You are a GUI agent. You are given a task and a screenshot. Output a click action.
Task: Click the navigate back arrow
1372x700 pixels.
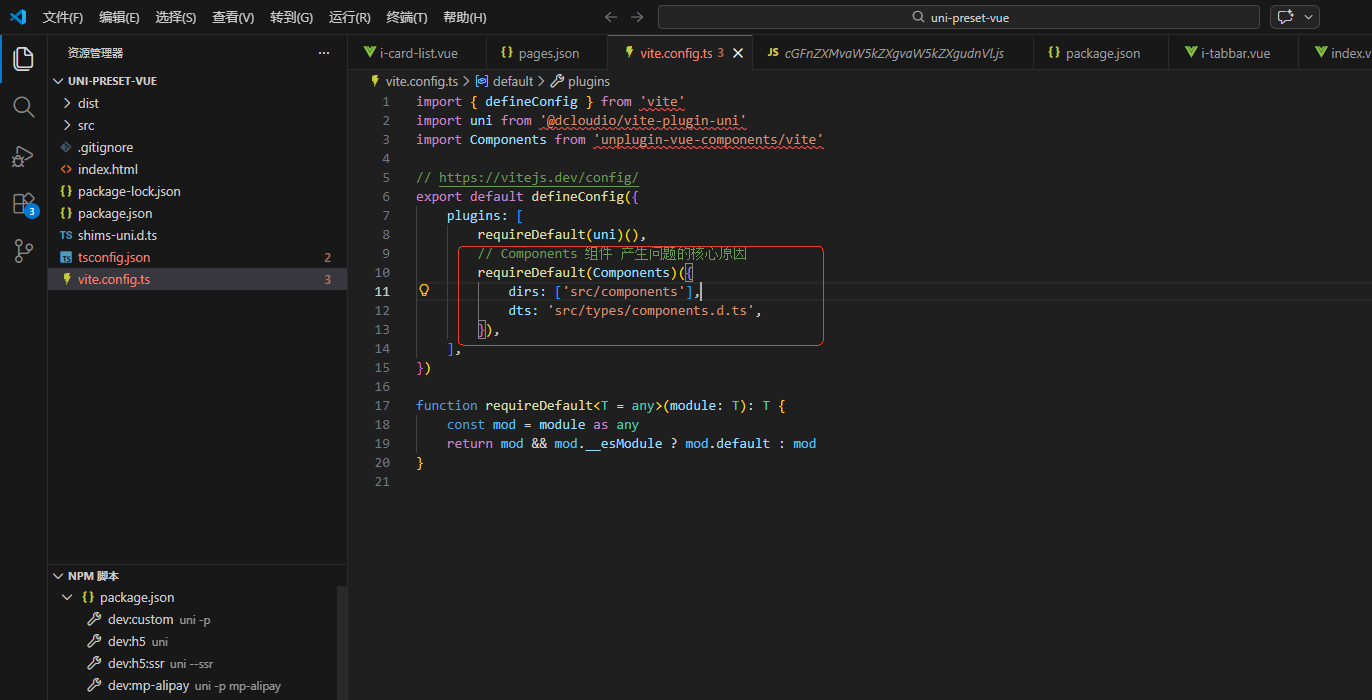tap(611, 17)
